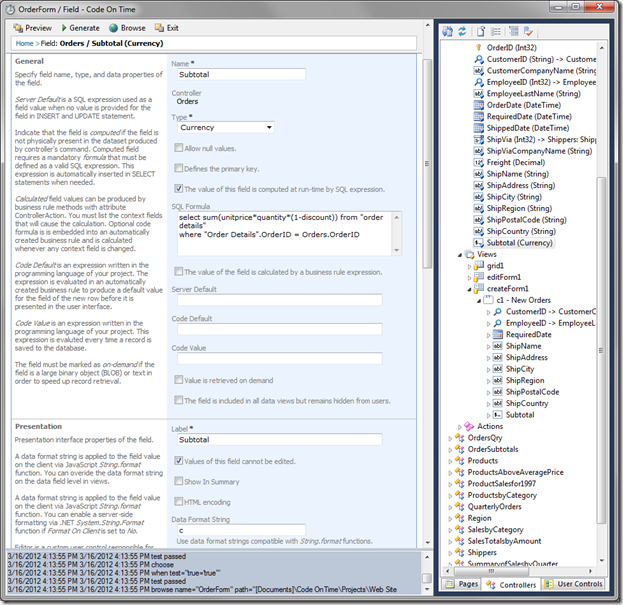Click the Exit icon in the toolbar
The width and height of the screenshot is (623, 605).
(159, 28)
